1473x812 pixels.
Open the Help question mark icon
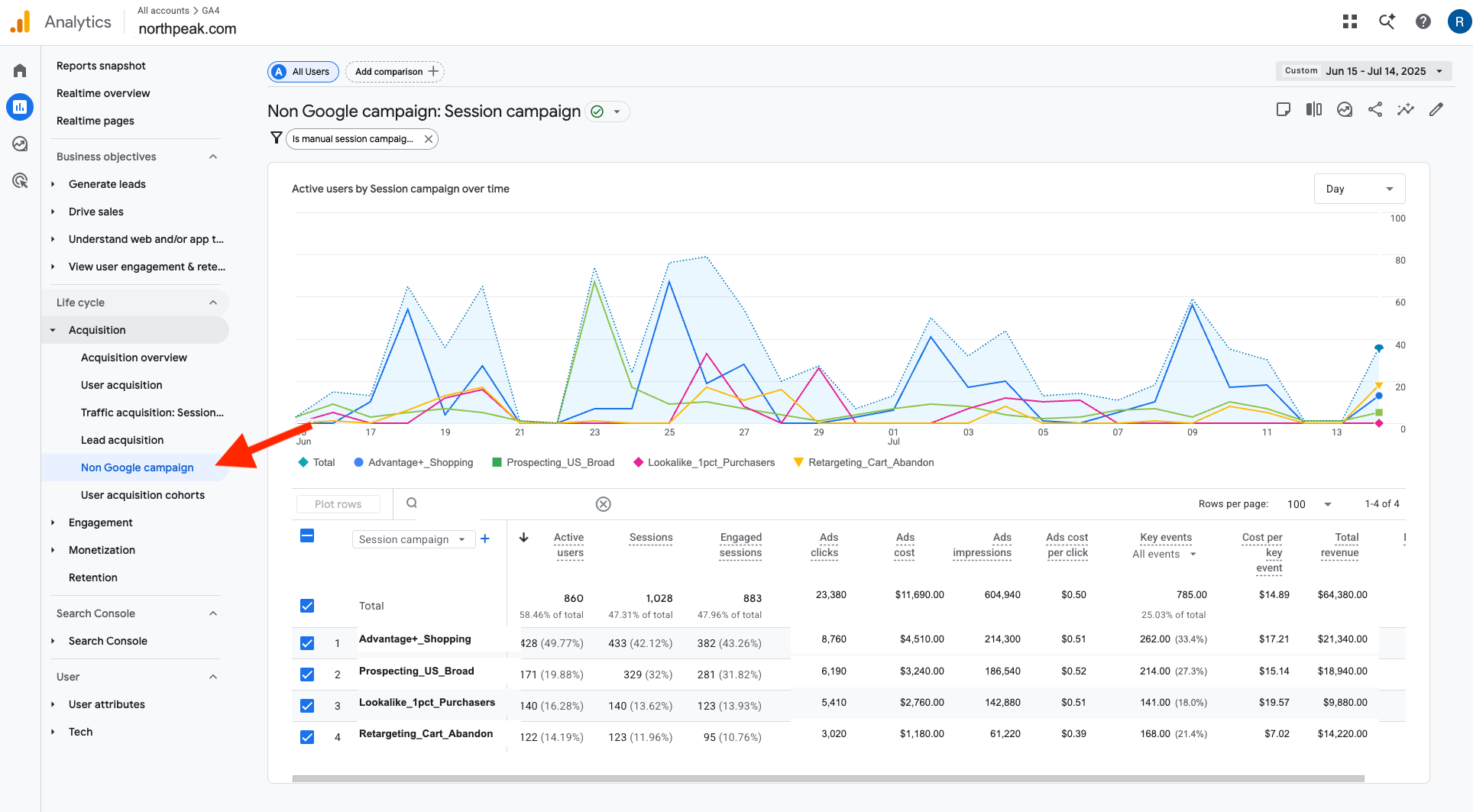[1423, 21]
